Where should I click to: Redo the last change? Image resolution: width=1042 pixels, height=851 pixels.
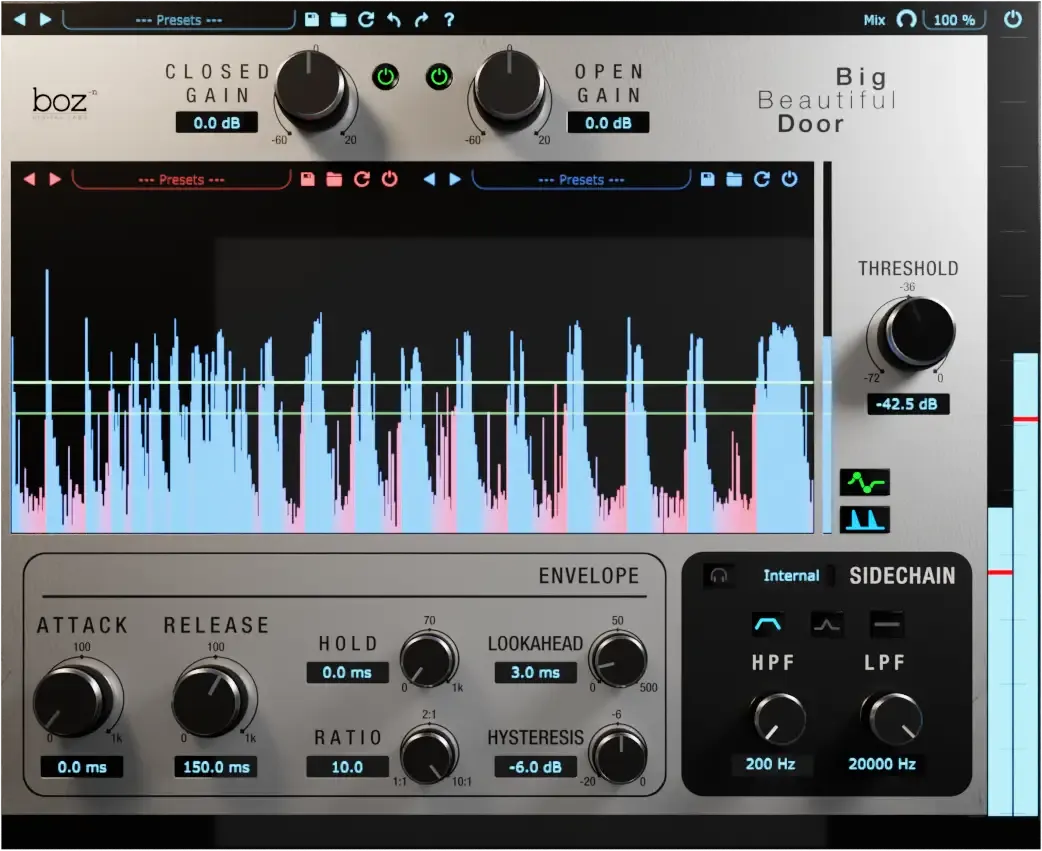421,19
